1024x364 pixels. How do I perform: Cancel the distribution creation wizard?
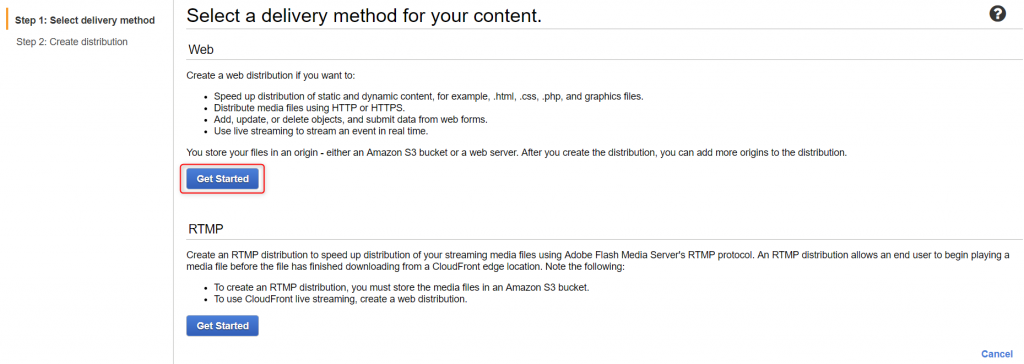997,354
